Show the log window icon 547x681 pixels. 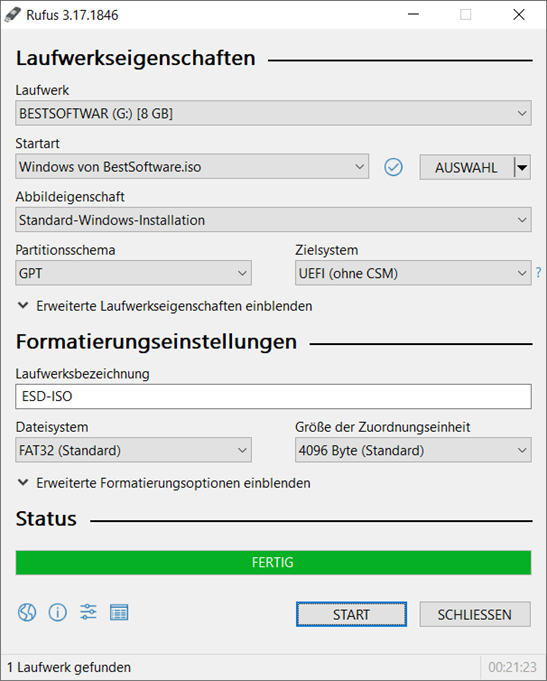(119, 612)
